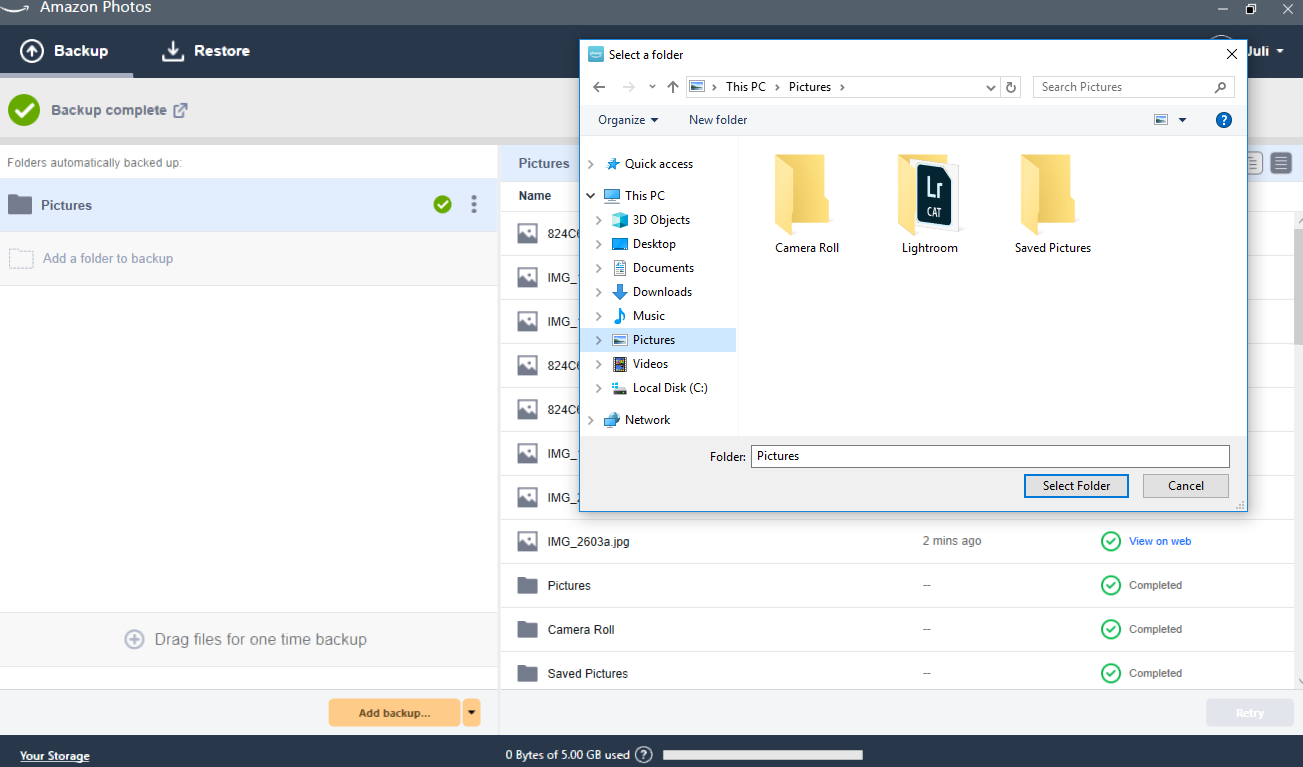The height and width of the screenshot is (767, 1303).
Task: Select the Lightroom folder thumbnail
Action: (930, 204)
